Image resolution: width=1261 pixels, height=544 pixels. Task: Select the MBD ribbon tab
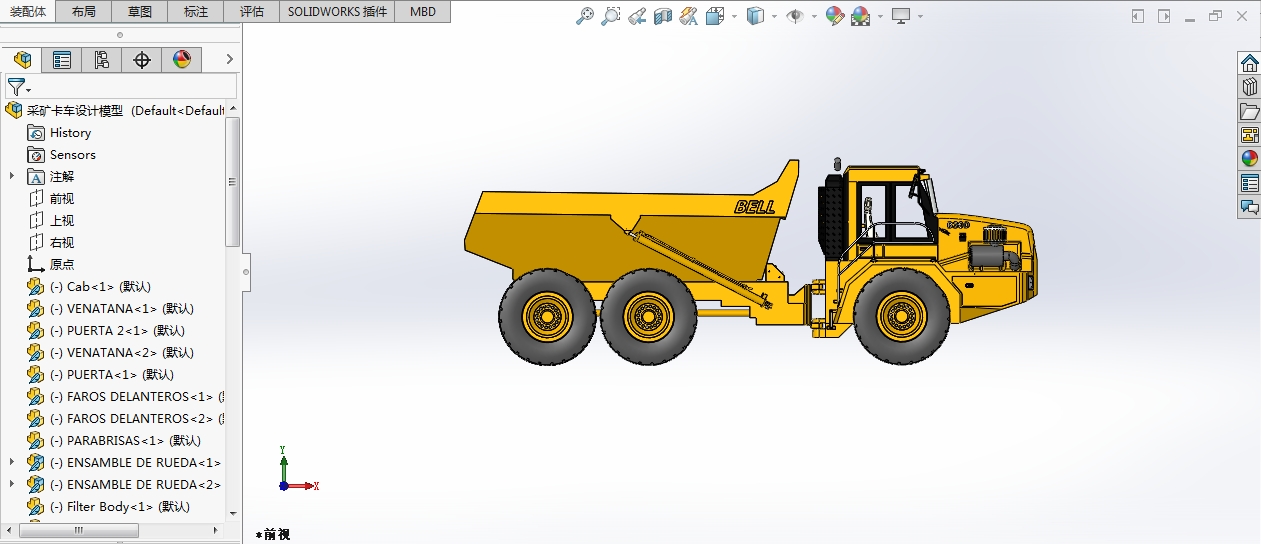coord(422,12)
